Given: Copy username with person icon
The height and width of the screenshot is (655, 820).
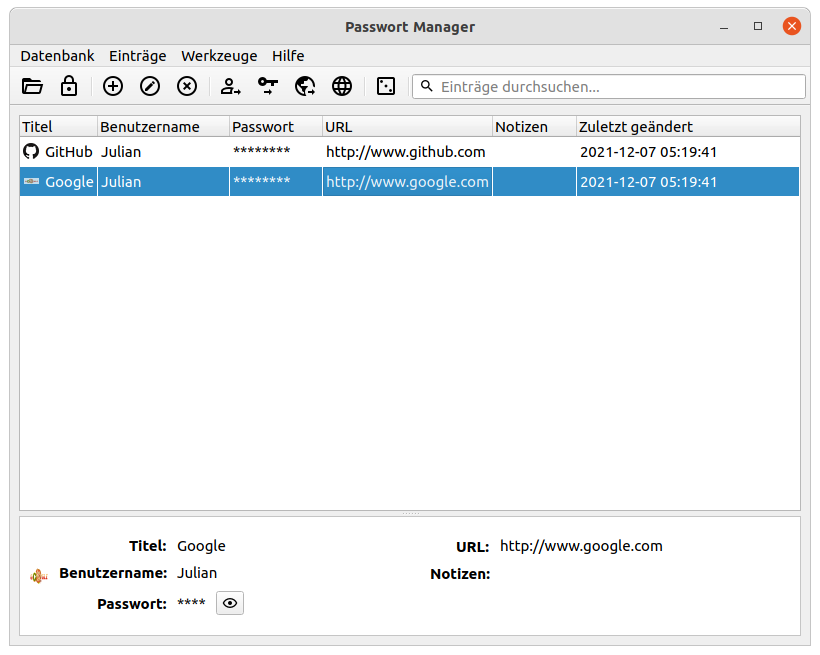Looking at the screenshot, I should 230,86.
